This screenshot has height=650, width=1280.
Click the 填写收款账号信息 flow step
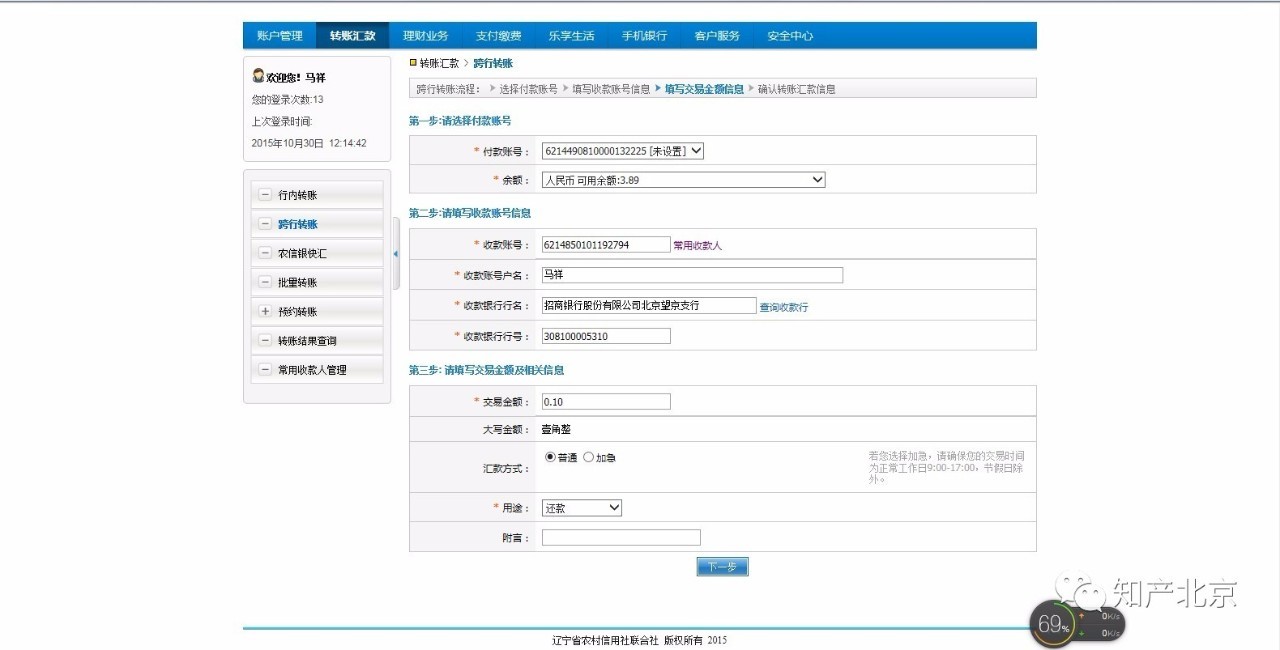pyautogui.click(x=611, y=89)
